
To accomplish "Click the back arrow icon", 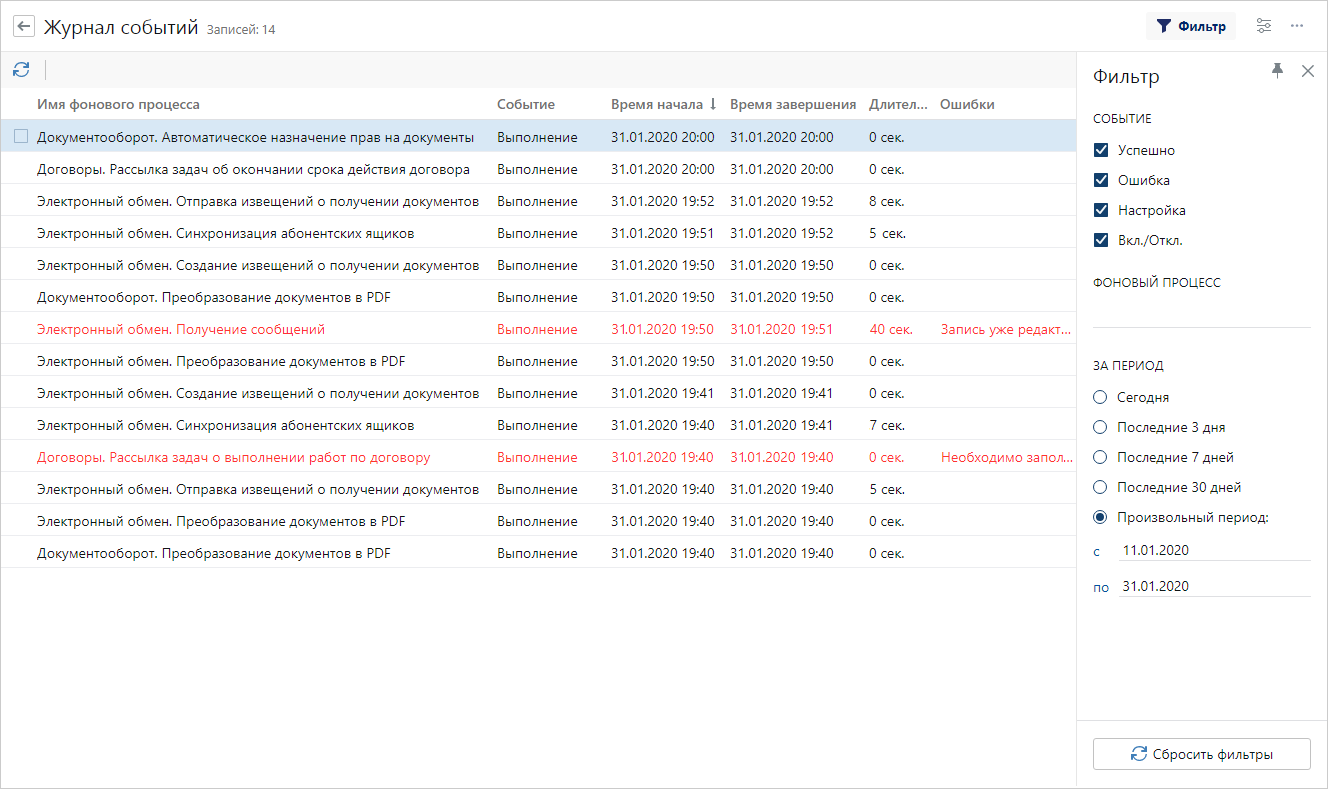I will pyautogui.click(x=24, y=27).
